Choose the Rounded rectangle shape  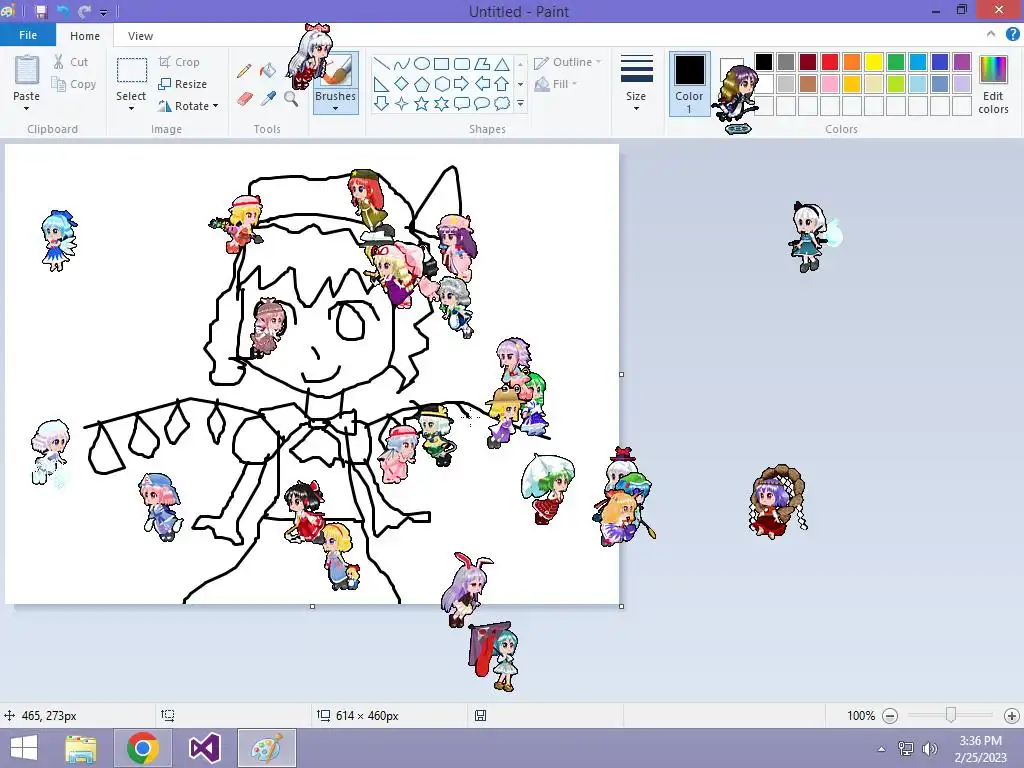pyautogui.click(x=462, y=63)
